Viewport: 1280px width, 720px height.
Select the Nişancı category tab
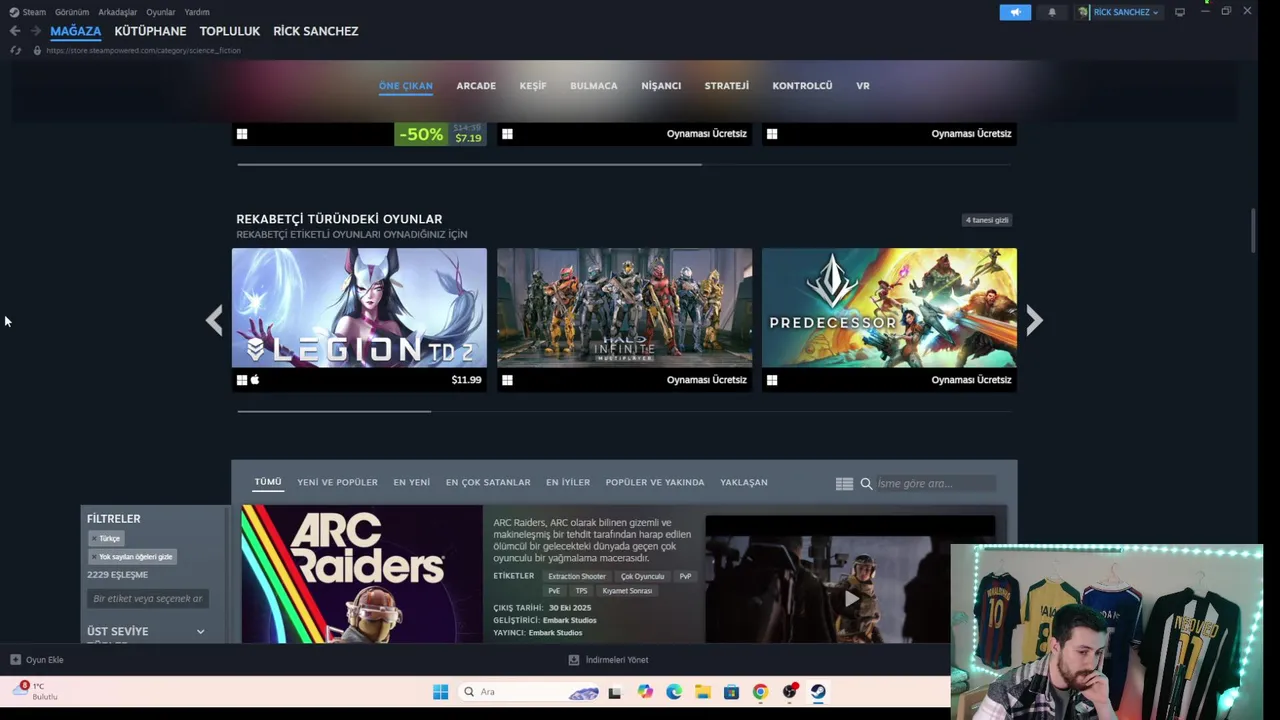661,86
